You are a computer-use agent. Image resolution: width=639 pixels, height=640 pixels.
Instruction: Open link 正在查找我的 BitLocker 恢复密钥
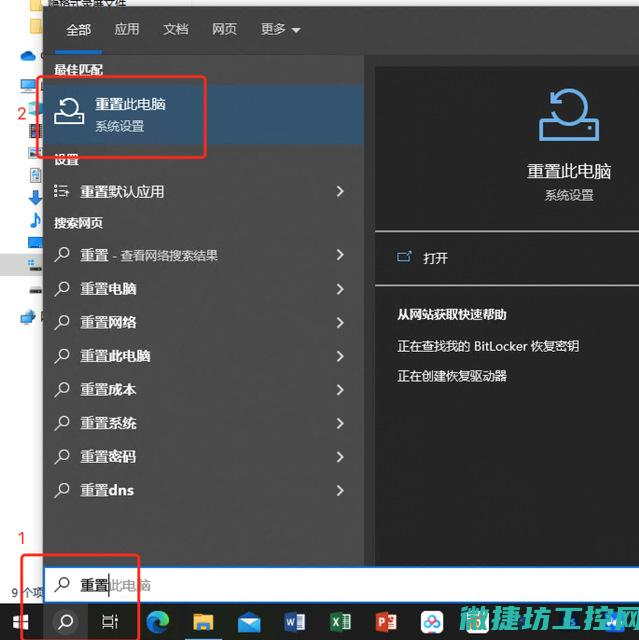click(488, 346)
